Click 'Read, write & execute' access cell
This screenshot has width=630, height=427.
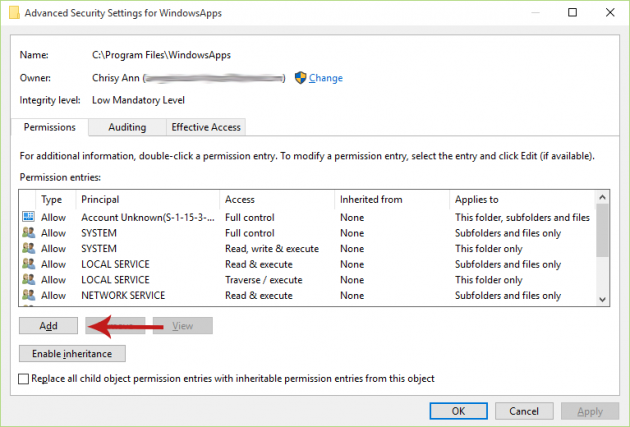coord(272,249)
